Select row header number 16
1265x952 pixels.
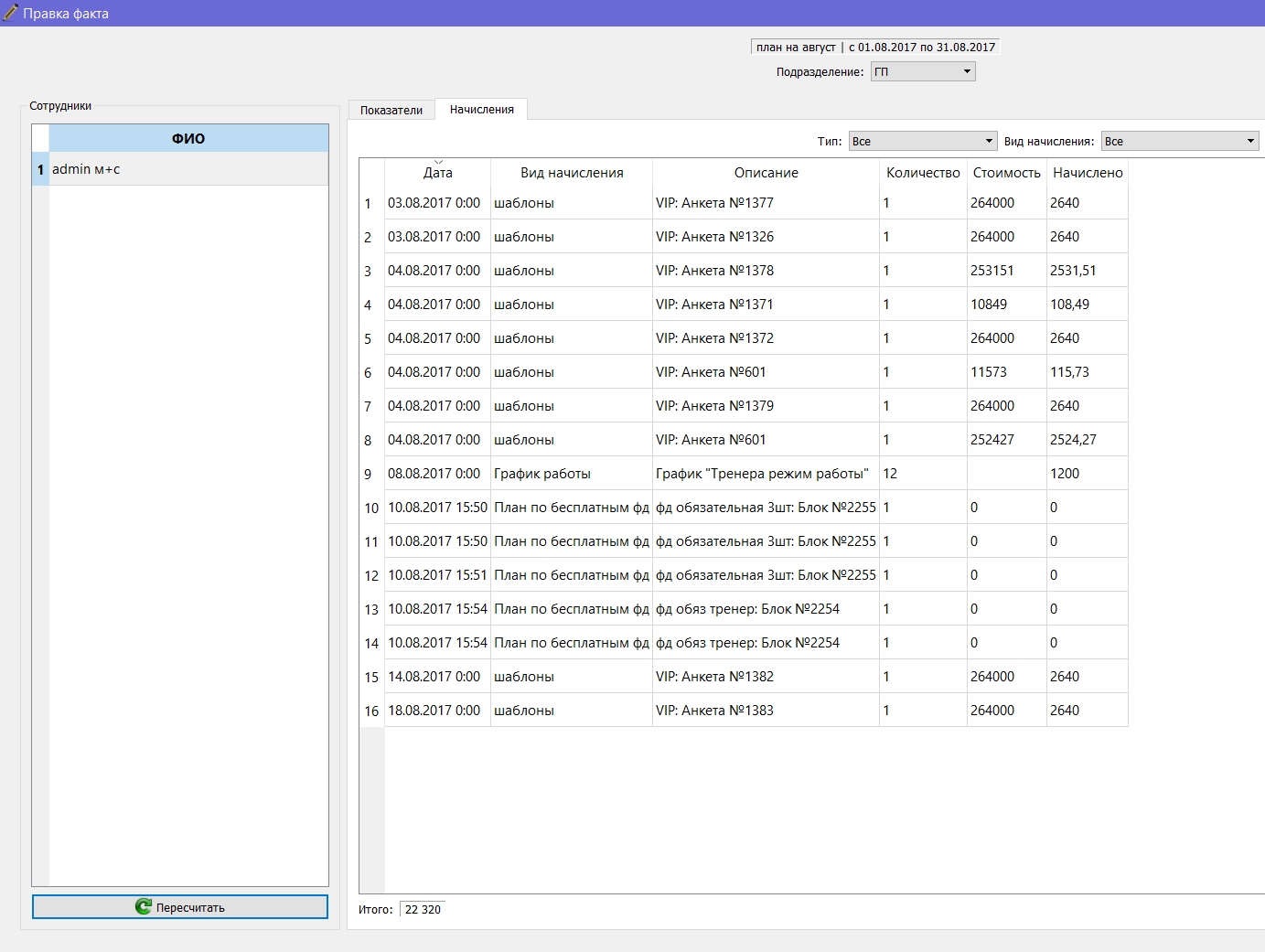tap(371, 711)
